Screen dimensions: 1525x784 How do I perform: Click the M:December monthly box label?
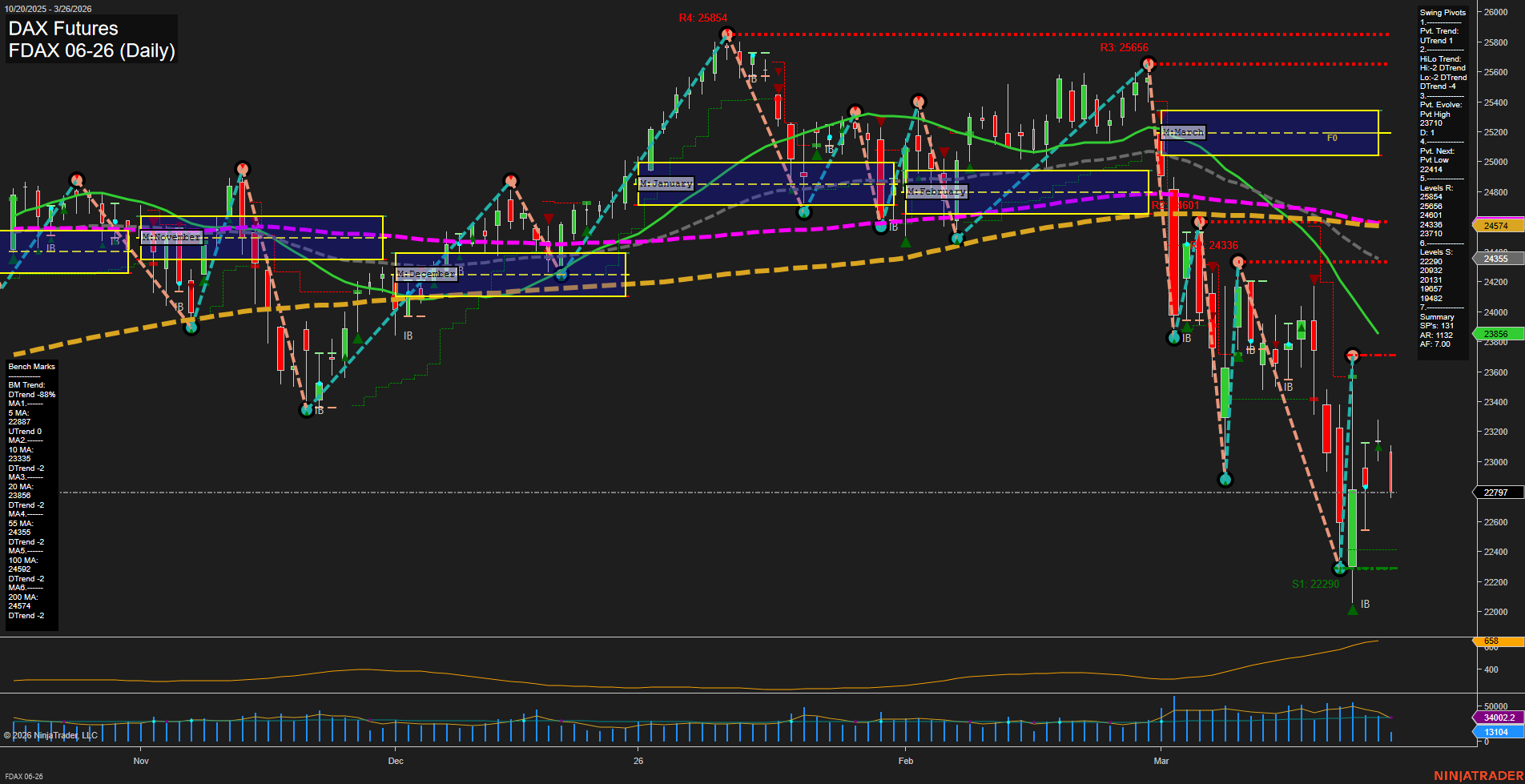427,274
